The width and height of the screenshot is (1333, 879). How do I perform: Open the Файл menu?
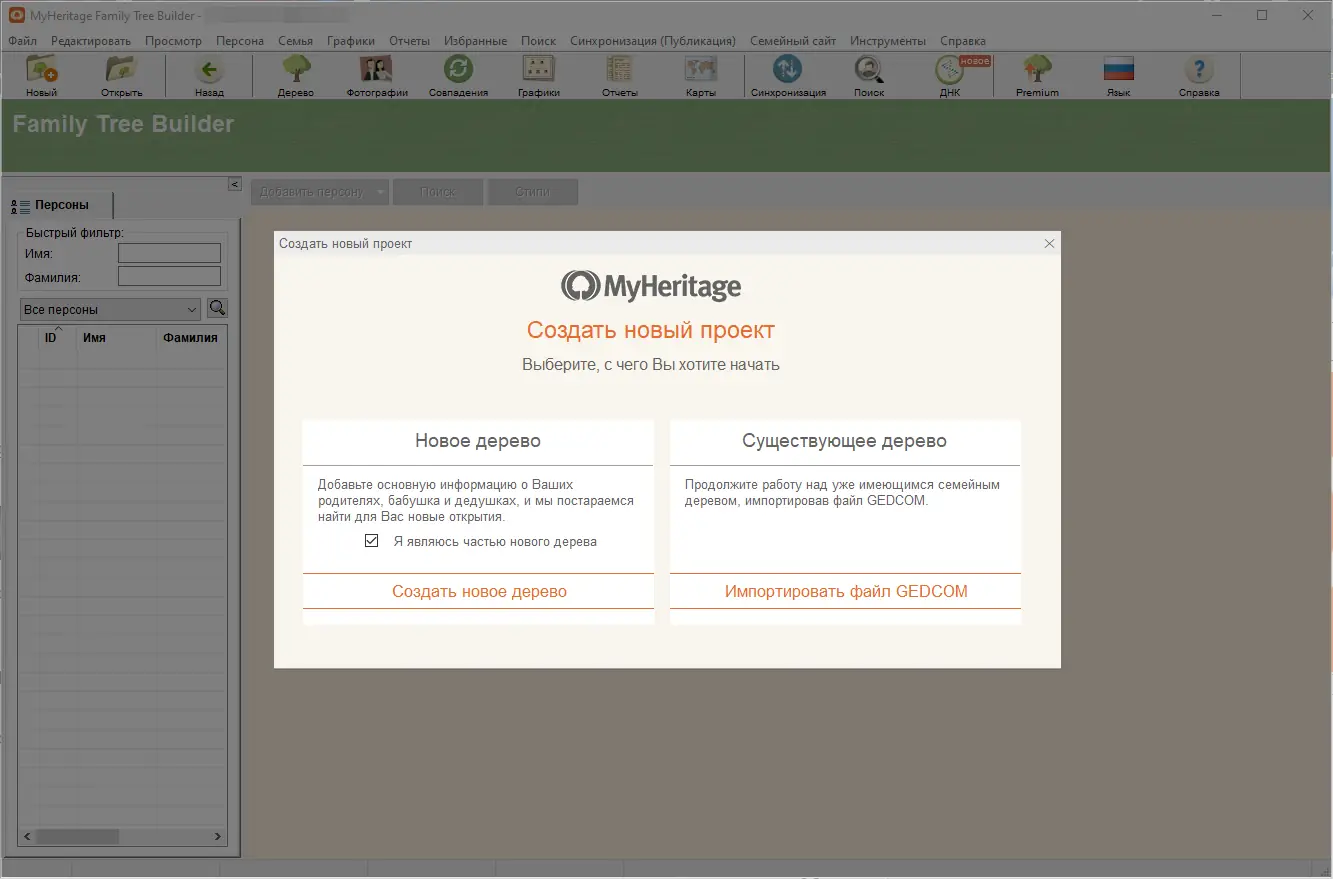click(22, 41)
